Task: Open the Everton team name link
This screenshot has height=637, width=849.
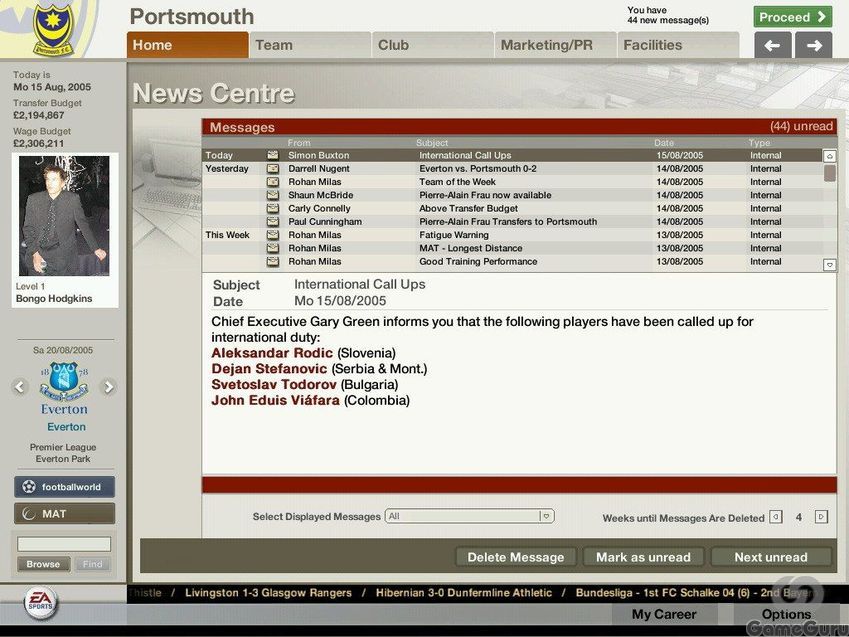Action: pyautogui.click(x=66, y=427)
